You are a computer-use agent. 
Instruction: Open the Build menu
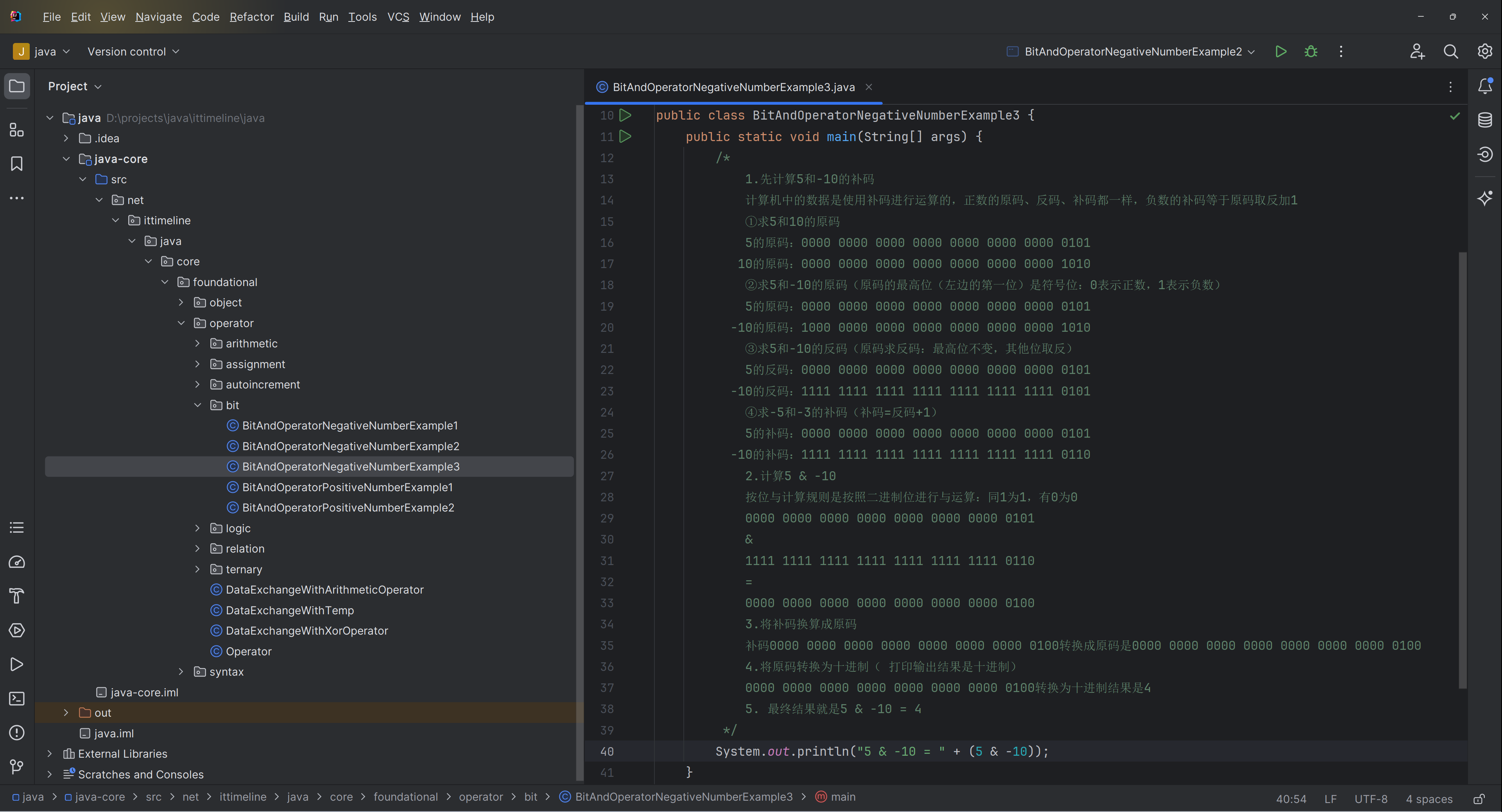pyautogui.click(x=296, y=17)
